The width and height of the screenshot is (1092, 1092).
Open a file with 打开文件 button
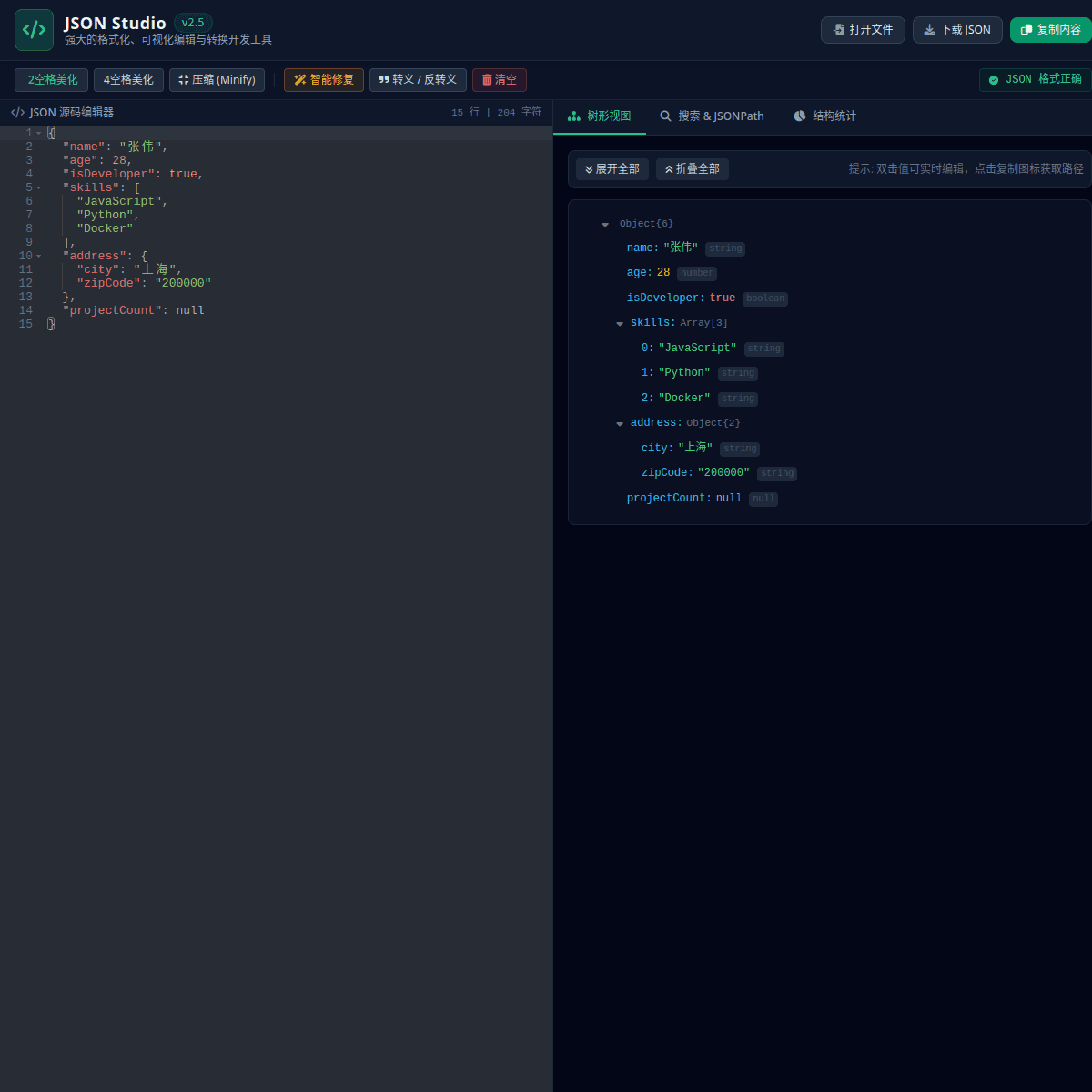click(x=863, y=30)
